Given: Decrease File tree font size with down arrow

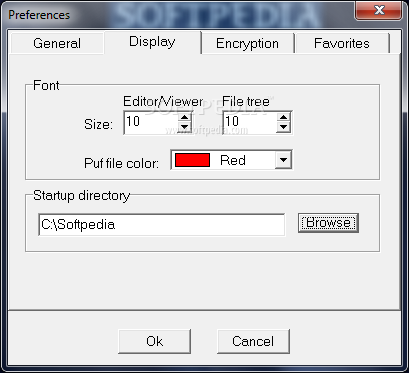Looking at the screenshot, I should click(283, 127).
